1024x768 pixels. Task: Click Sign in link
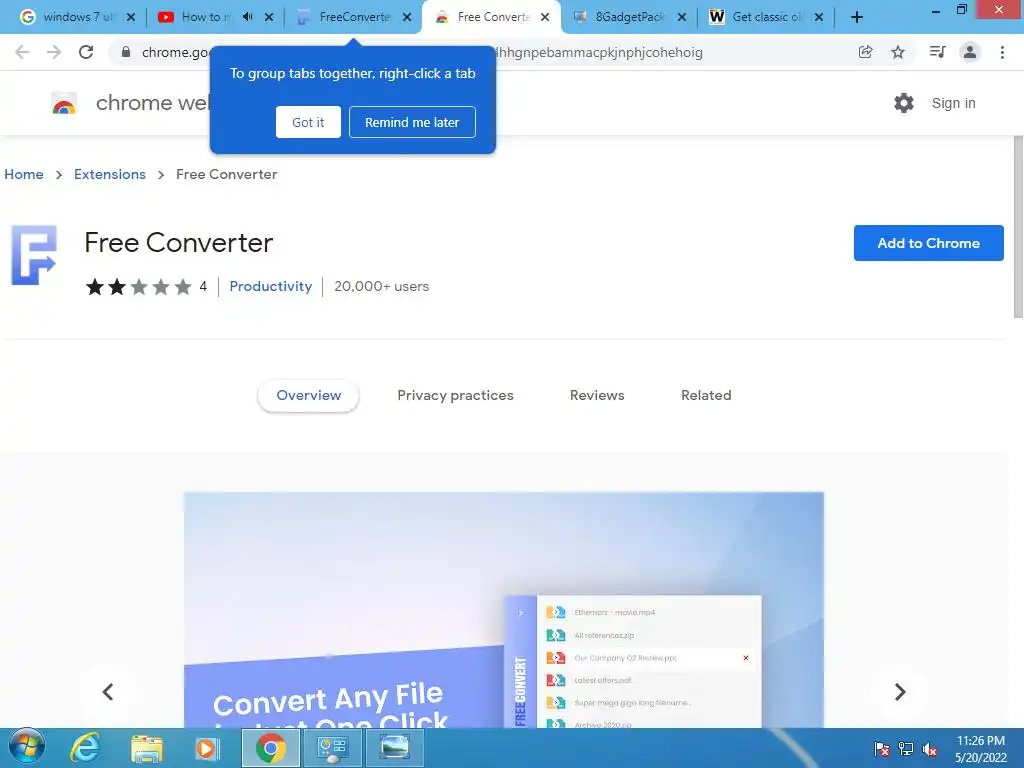[x=953, y=103]
